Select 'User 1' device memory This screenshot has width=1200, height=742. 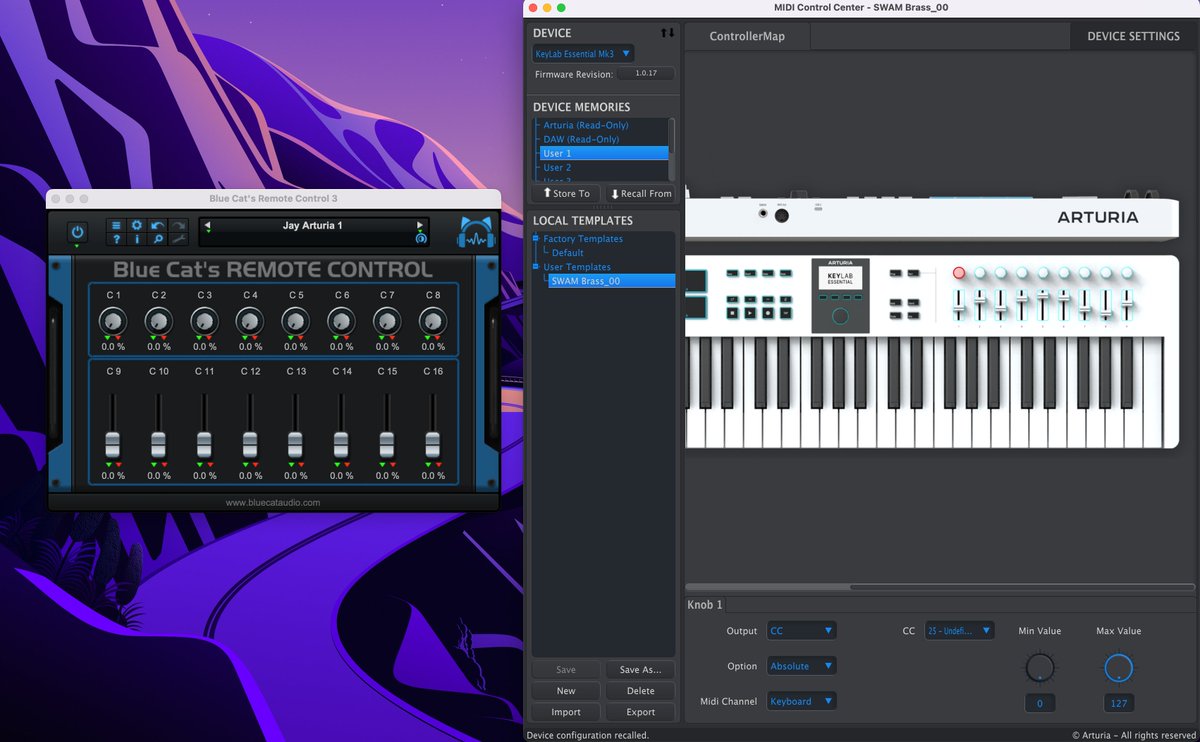pos(604,153)
